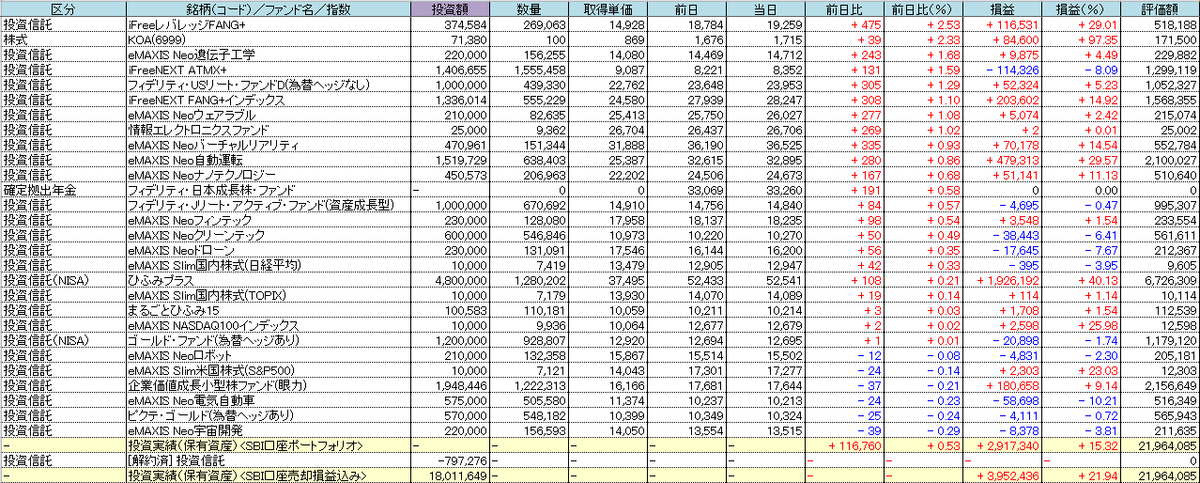Click the purple 投資額 column header
The image size is (1200, 483).
[x=450, y=8]
